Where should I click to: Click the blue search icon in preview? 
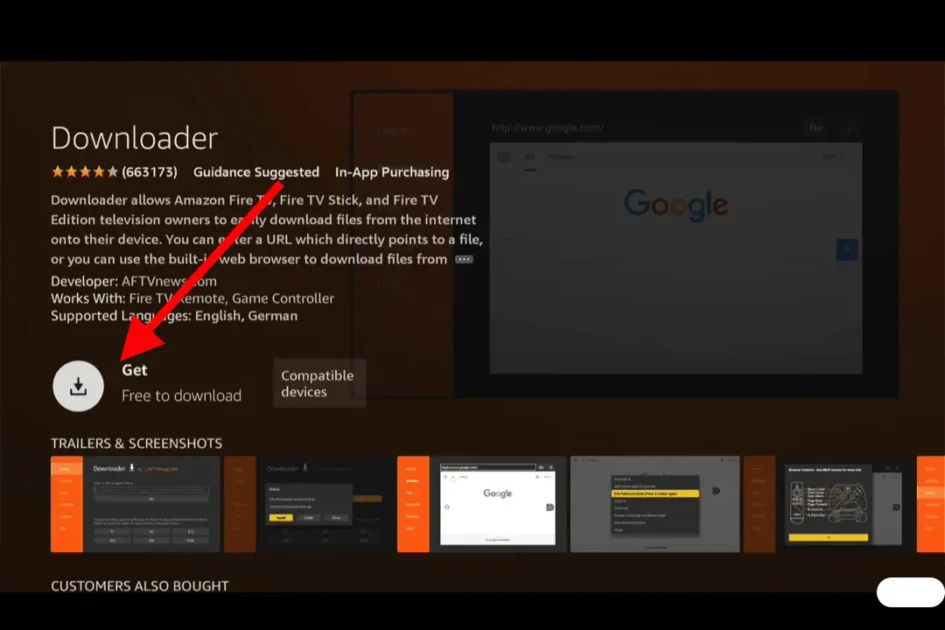[x=846, y=250]
